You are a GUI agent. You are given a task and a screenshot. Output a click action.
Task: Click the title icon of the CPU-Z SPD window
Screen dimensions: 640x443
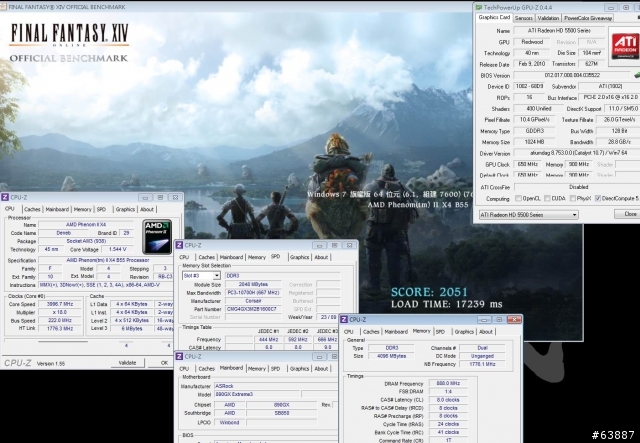pyautogui.click(x=179, y=245)
